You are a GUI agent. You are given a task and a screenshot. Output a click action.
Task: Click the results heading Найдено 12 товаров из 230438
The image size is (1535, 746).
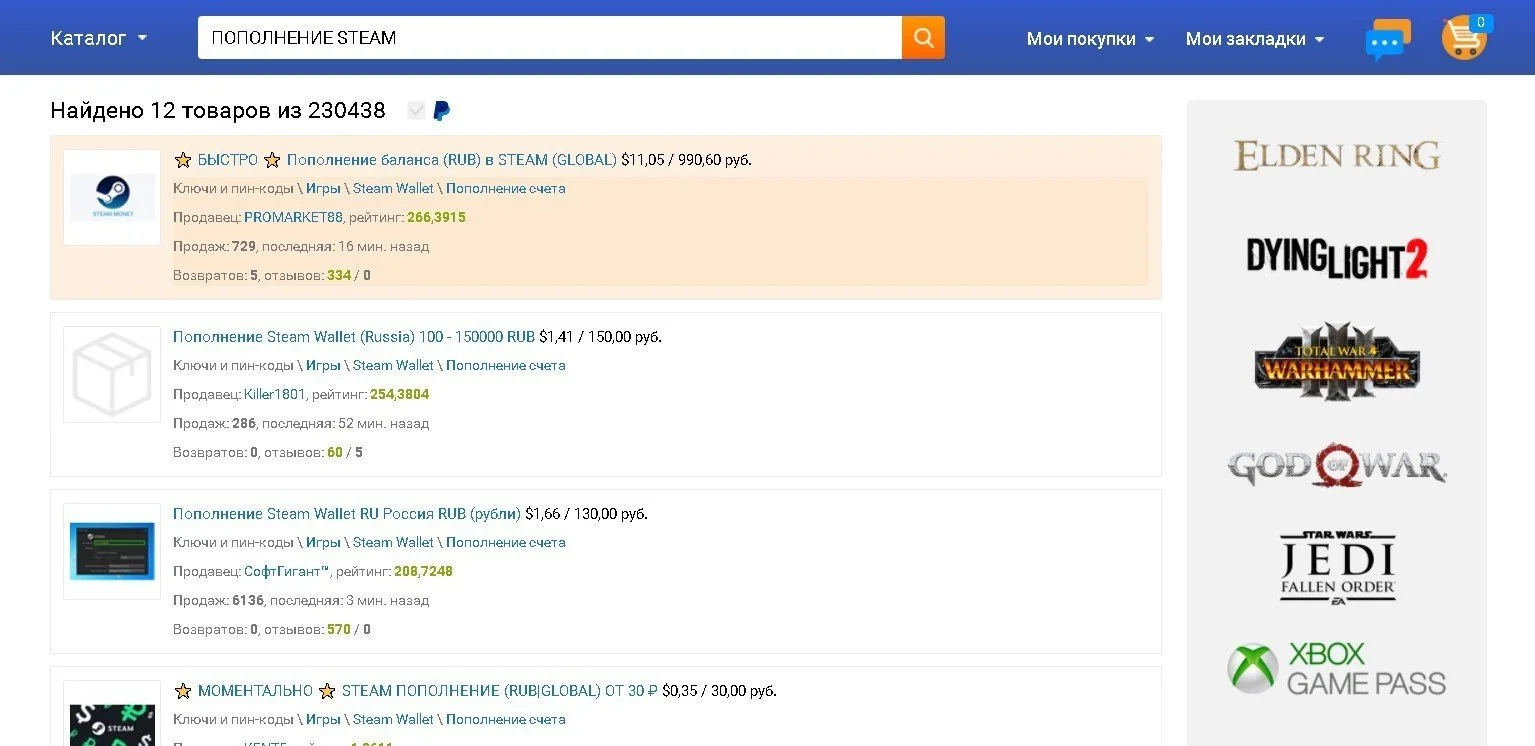[218, 111]
